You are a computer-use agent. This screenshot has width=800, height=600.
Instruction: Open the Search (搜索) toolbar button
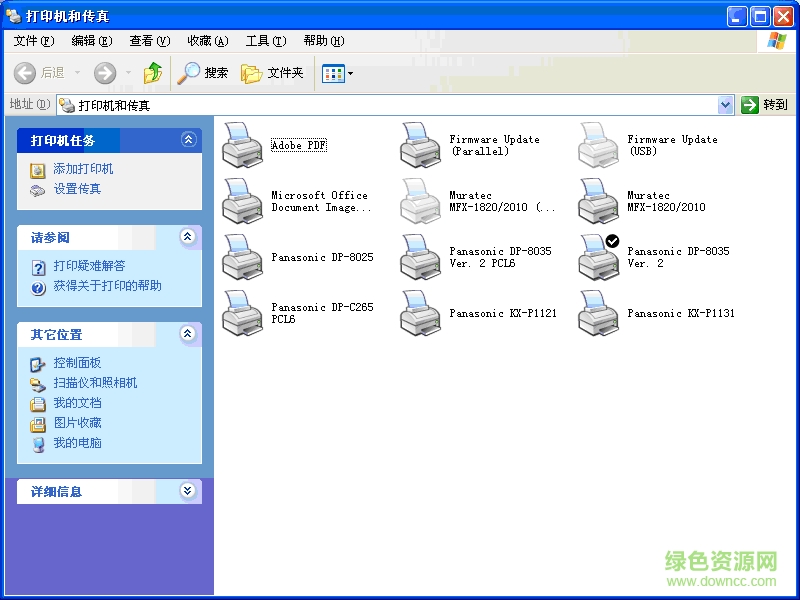pyautogui.click(x=203, y=73)
